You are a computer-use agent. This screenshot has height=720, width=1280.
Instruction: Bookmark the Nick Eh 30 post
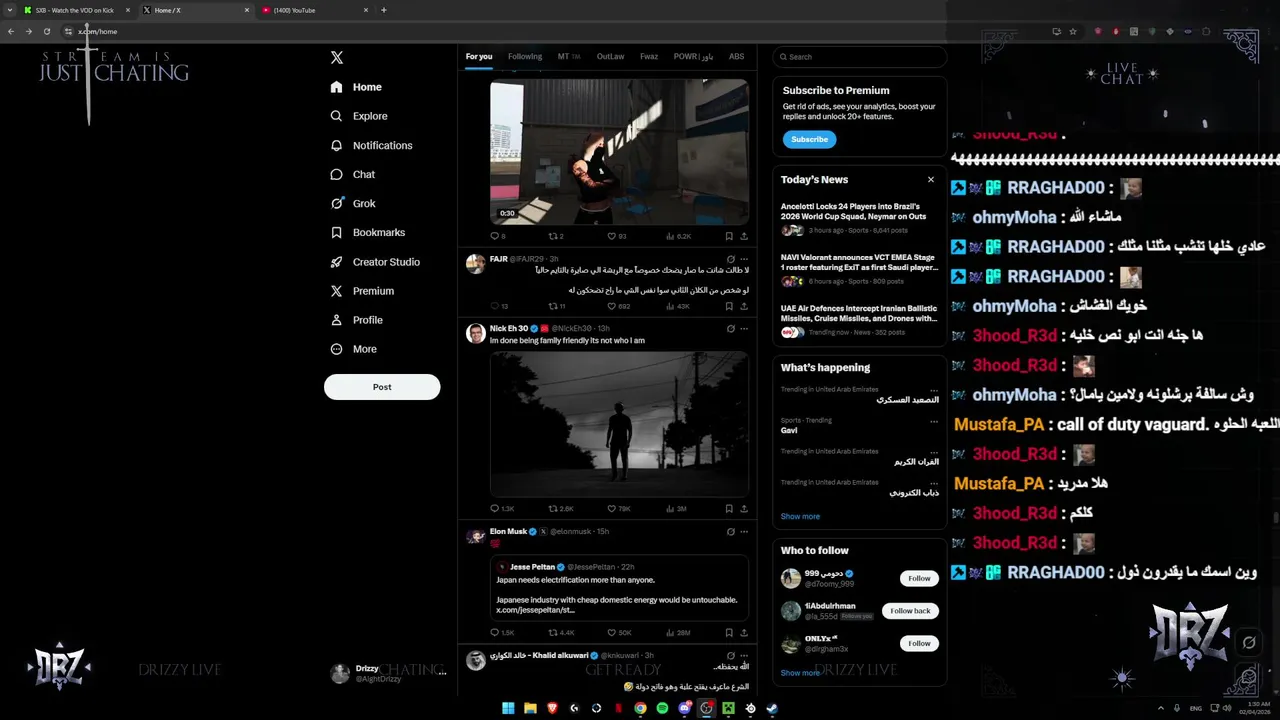point(729,509)
